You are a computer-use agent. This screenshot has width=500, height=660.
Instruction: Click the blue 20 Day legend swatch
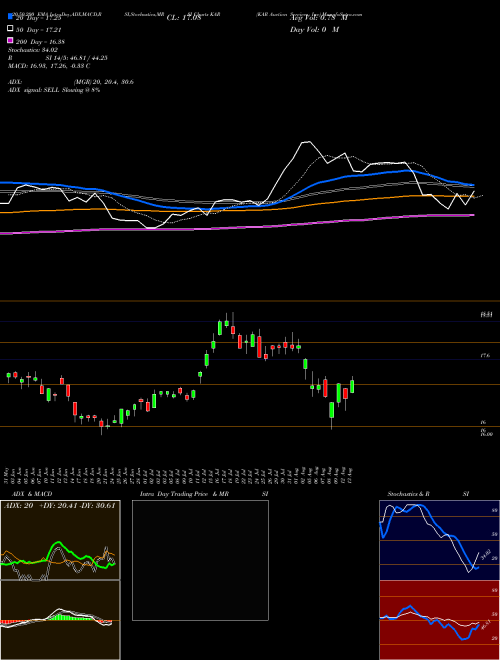click(x=10, y=17)
